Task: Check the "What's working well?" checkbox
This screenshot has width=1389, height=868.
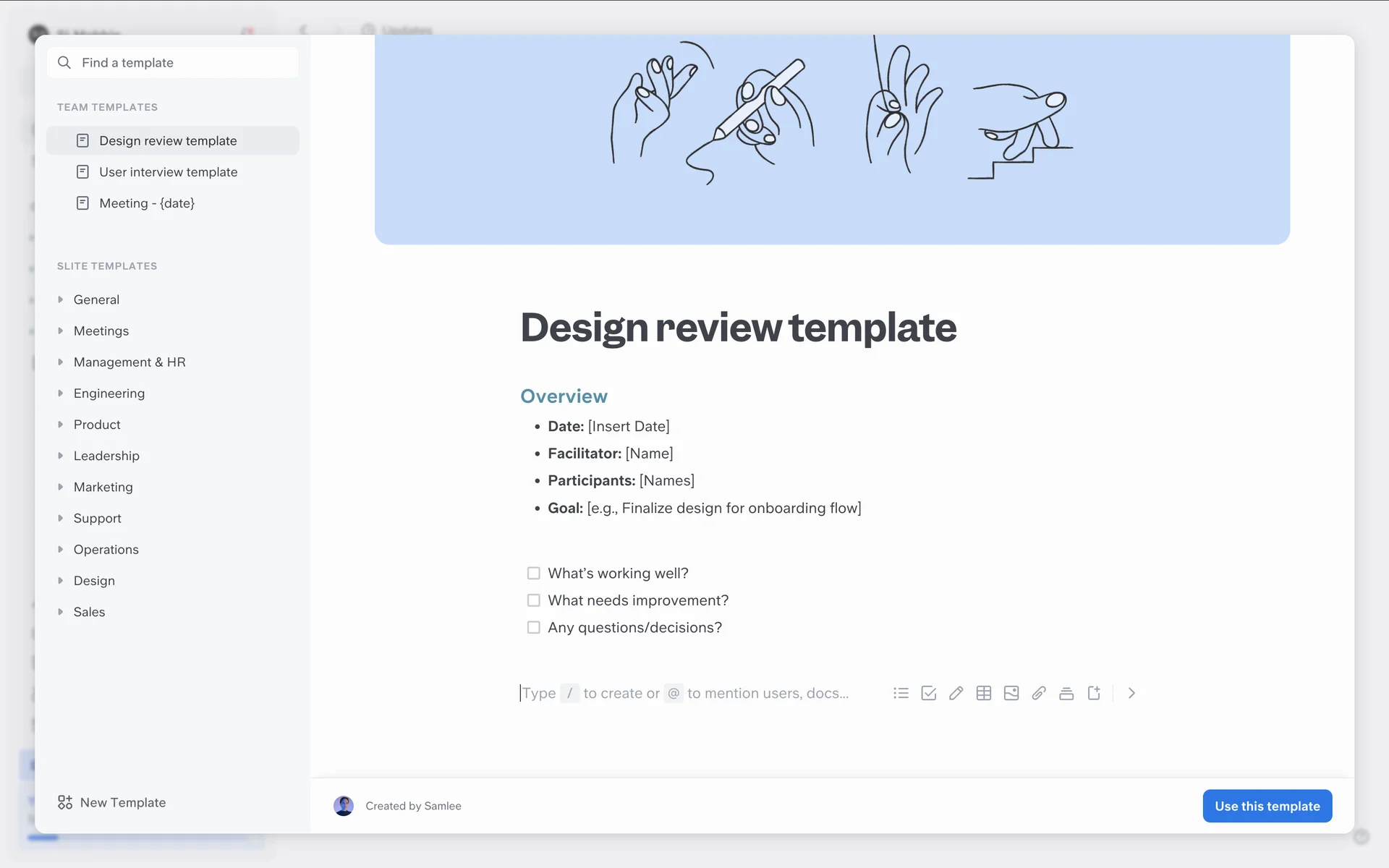Action: [533, 573]
